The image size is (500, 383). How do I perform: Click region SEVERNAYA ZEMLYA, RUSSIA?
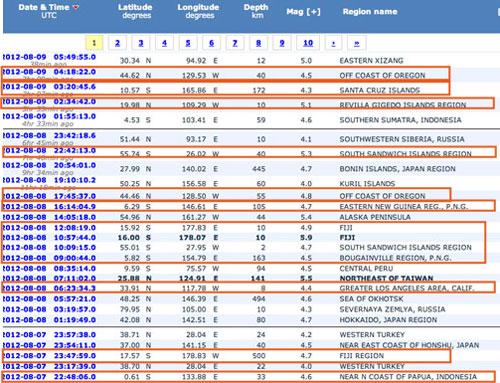[392, 309]
